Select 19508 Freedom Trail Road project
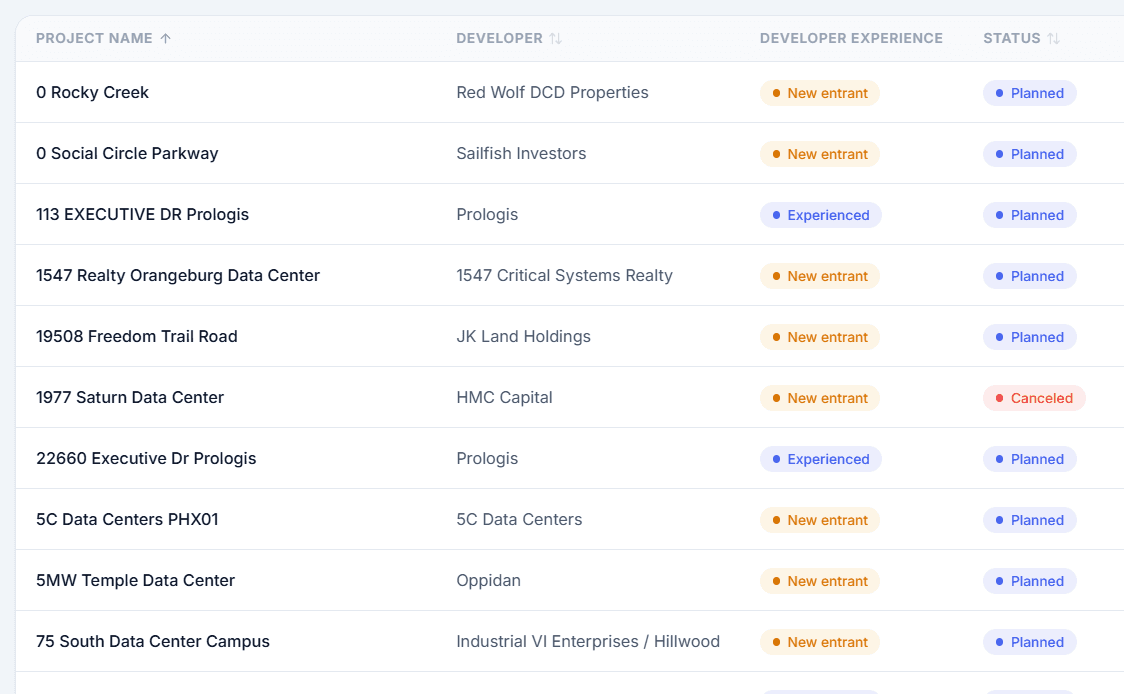This screenshot has width=1124, height=694. (x=137, y=336)
